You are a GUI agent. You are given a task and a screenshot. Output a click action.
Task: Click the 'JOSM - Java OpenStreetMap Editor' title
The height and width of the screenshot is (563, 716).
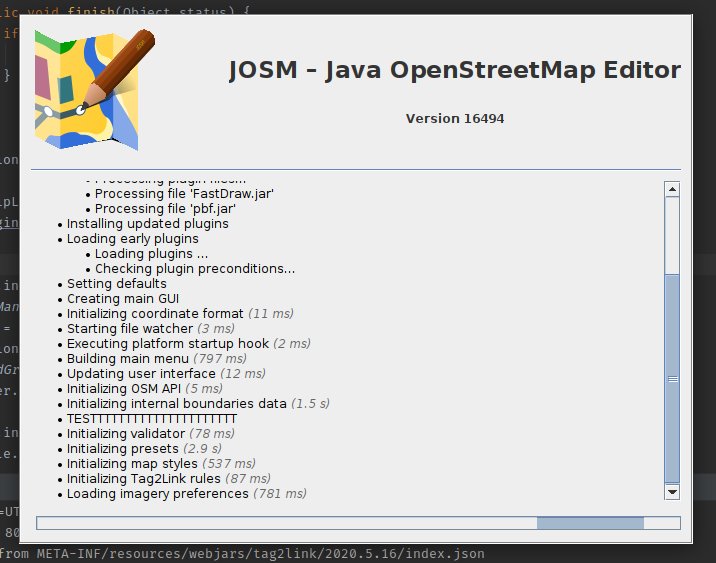(455, 70)
